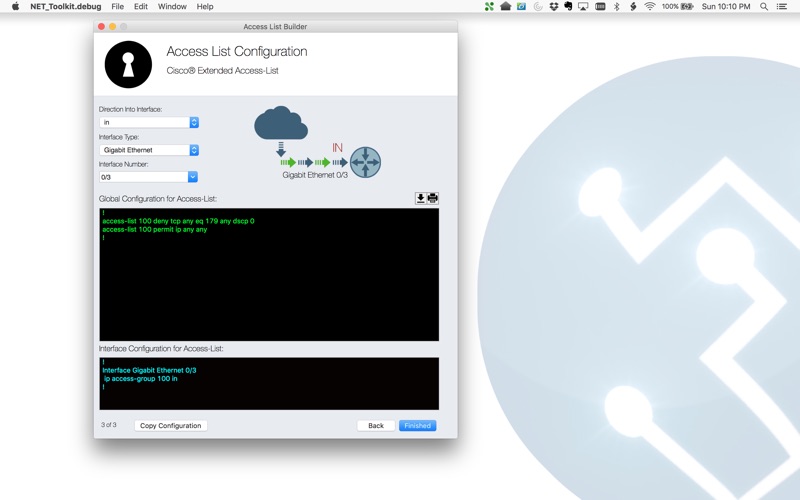Open the File menu
This screenshot has width=800, height=500.
(117, 7)
